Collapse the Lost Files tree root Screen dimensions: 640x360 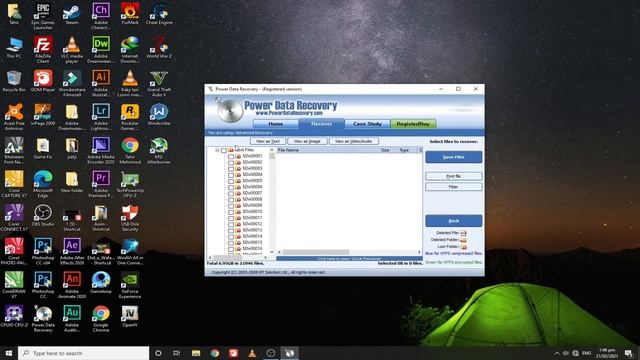click(x=217, y=150)
